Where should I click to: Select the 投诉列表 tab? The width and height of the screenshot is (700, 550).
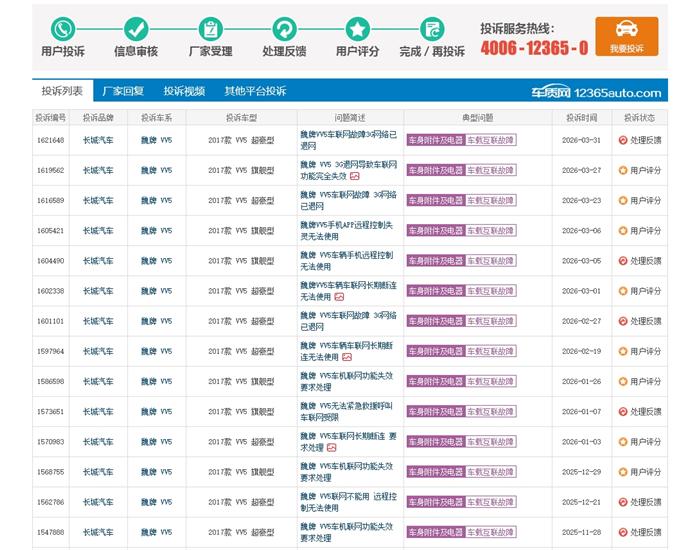point(62,91)
